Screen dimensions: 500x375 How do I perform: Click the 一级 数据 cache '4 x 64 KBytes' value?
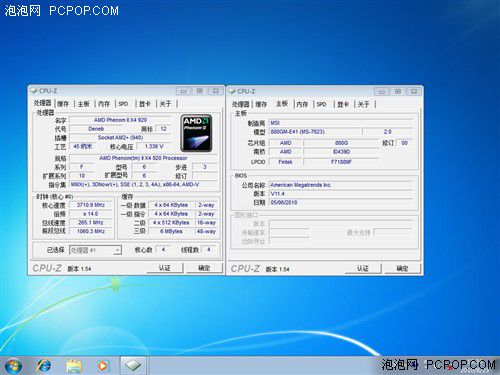pyautogui.click(x=171, y=205)
